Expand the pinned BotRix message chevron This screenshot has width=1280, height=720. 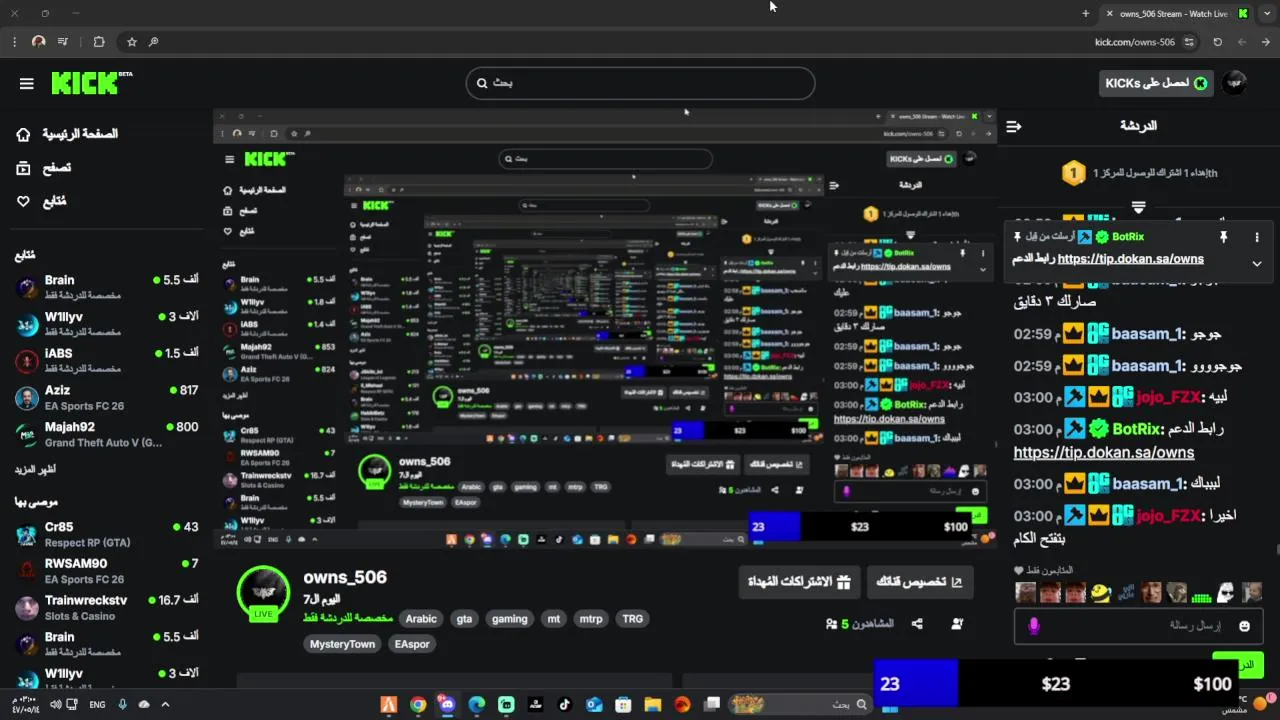point(1257,264)
